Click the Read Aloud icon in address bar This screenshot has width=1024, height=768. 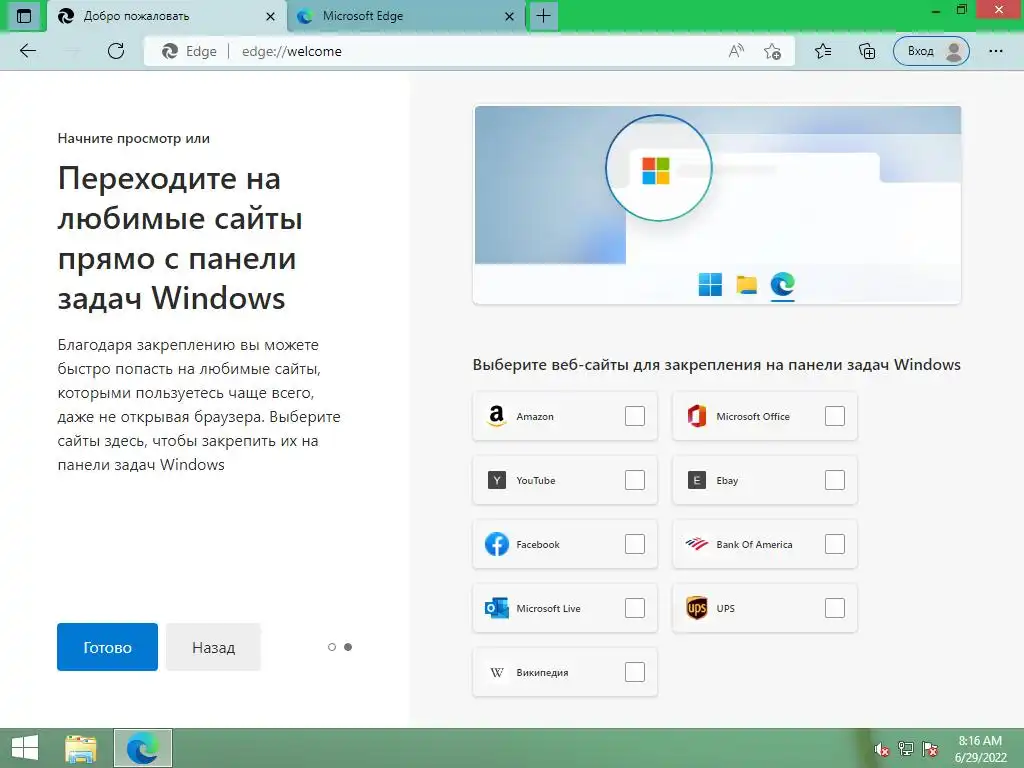point(736,51)
